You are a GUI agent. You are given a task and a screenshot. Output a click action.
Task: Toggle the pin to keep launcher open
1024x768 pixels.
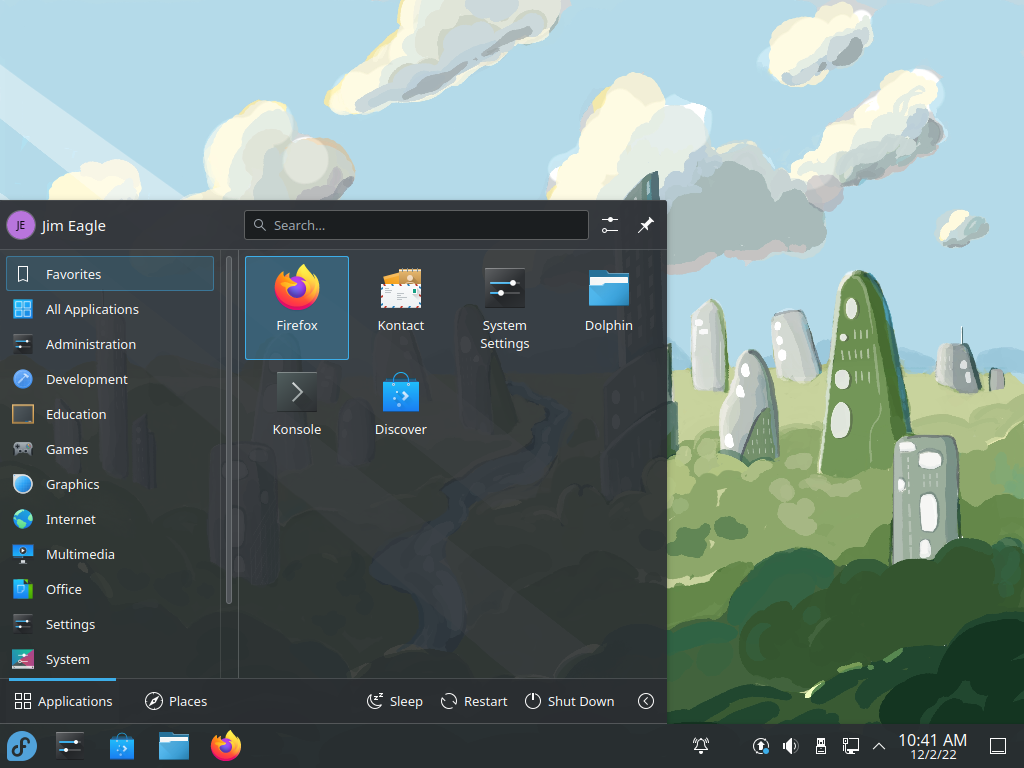click(645, 225)
